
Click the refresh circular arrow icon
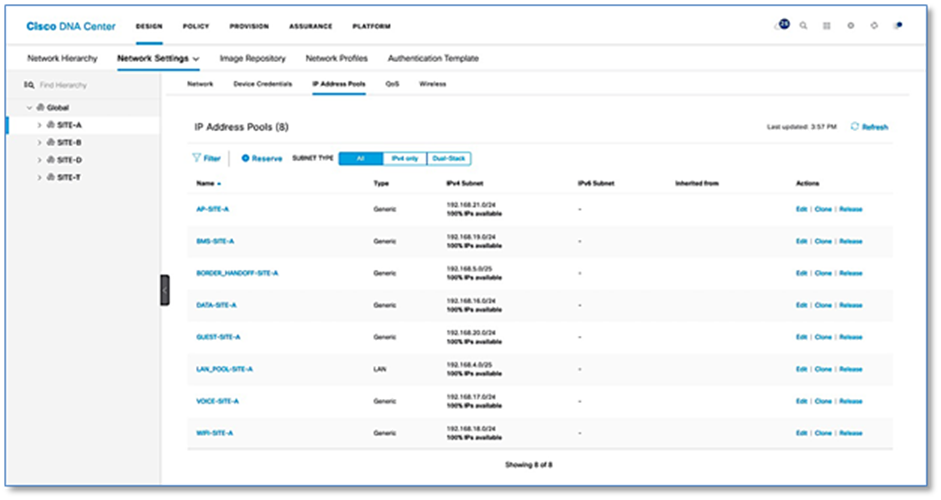tap(855, 127)
